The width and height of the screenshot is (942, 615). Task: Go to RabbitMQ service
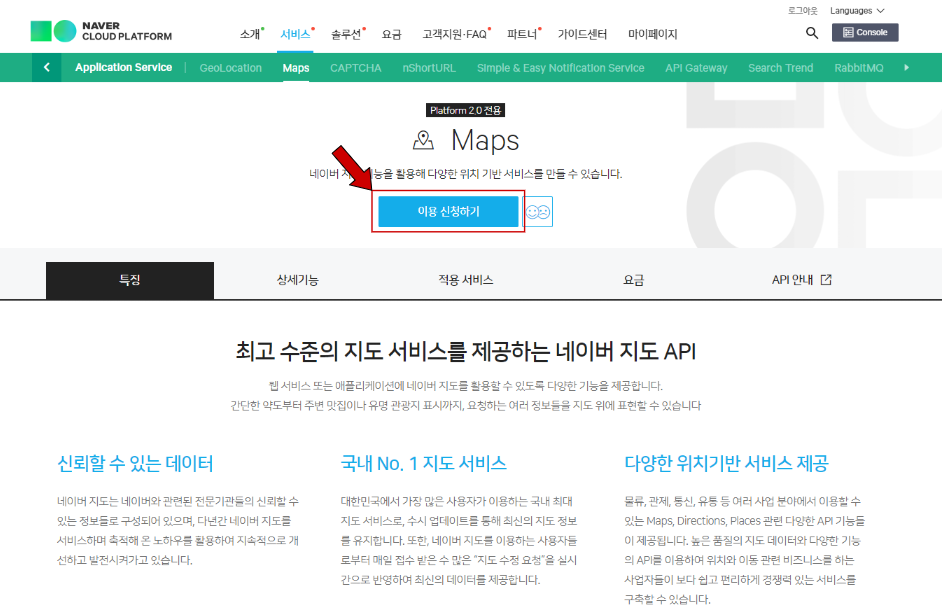click(x=858, y=68)
